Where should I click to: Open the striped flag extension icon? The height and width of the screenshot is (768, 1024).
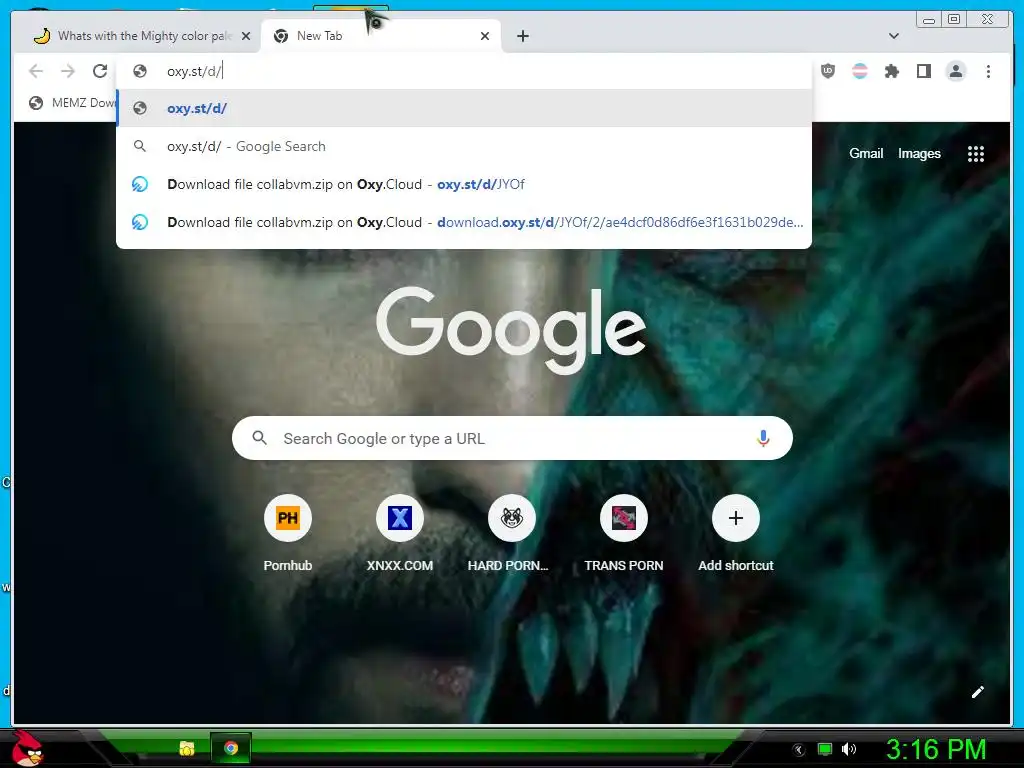click(860, 71)
